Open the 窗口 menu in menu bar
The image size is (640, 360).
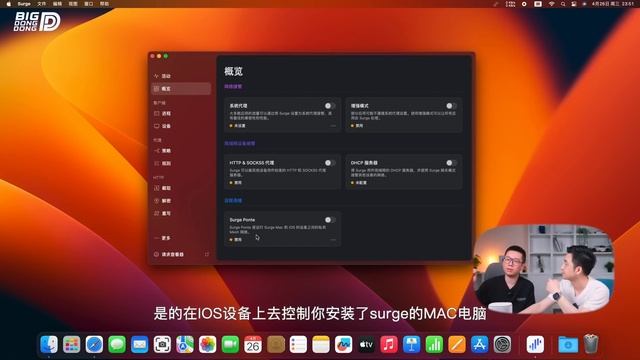(x=89, y=4)
